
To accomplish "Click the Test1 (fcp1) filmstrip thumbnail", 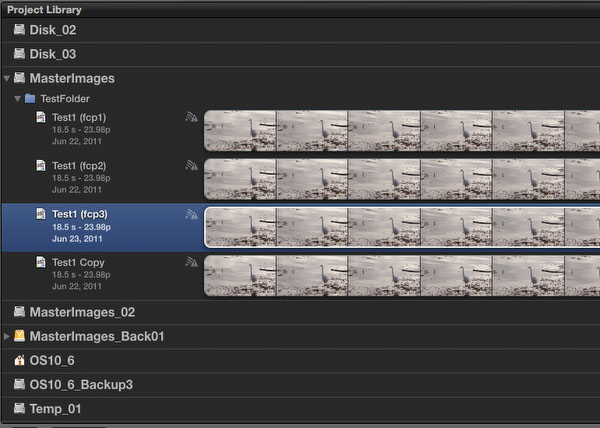I will click(402, 131).
